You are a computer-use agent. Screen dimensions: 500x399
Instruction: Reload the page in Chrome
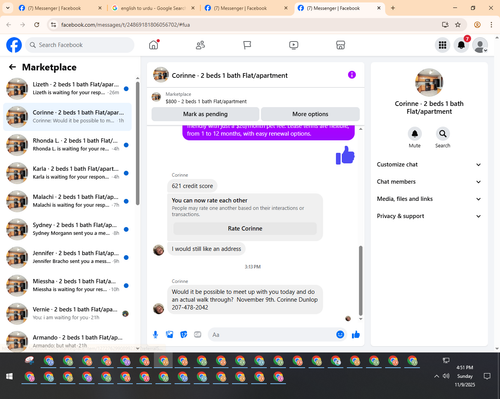click(x=37, y=25)
